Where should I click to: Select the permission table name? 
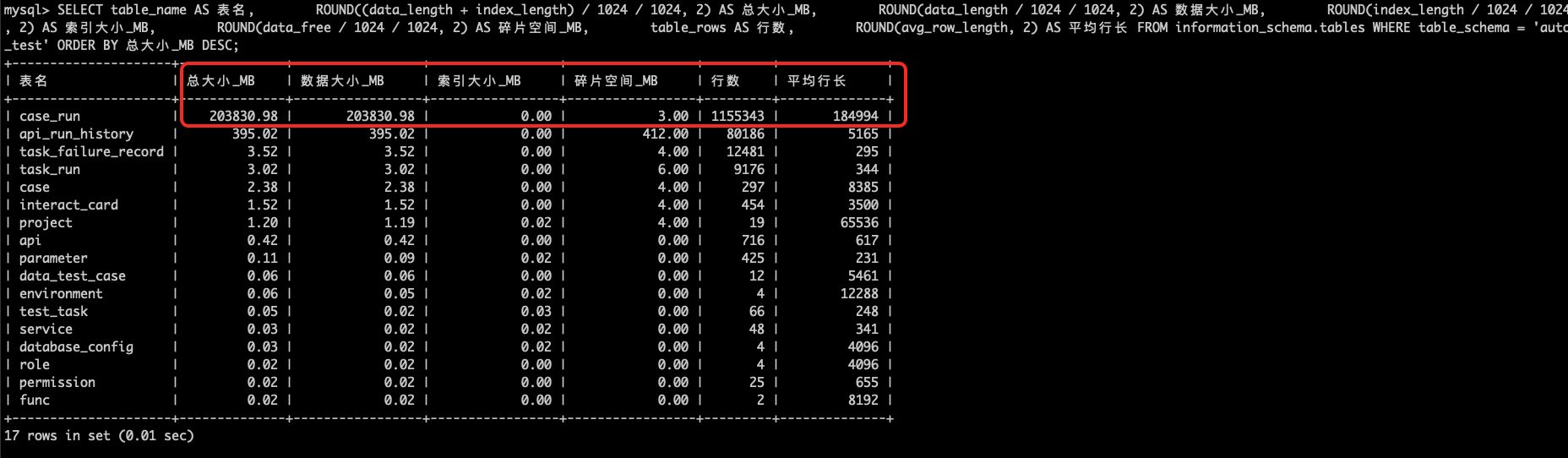pos(57,383)
